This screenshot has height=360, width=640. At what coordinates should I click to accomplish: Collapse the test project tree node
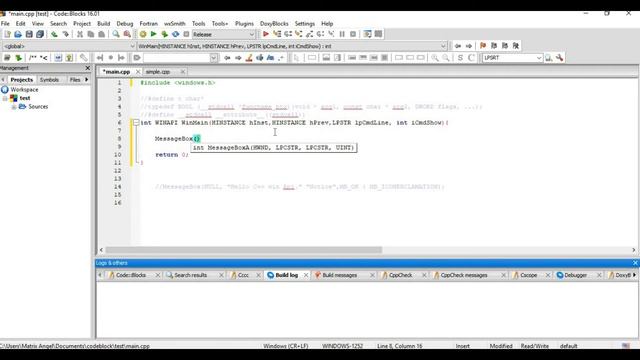pos(5,98)
